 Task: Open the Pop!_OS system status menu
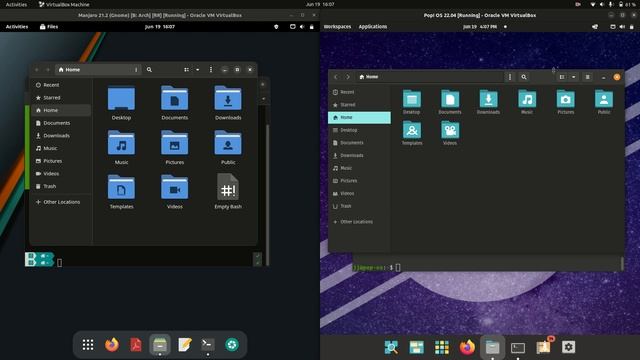622,27
